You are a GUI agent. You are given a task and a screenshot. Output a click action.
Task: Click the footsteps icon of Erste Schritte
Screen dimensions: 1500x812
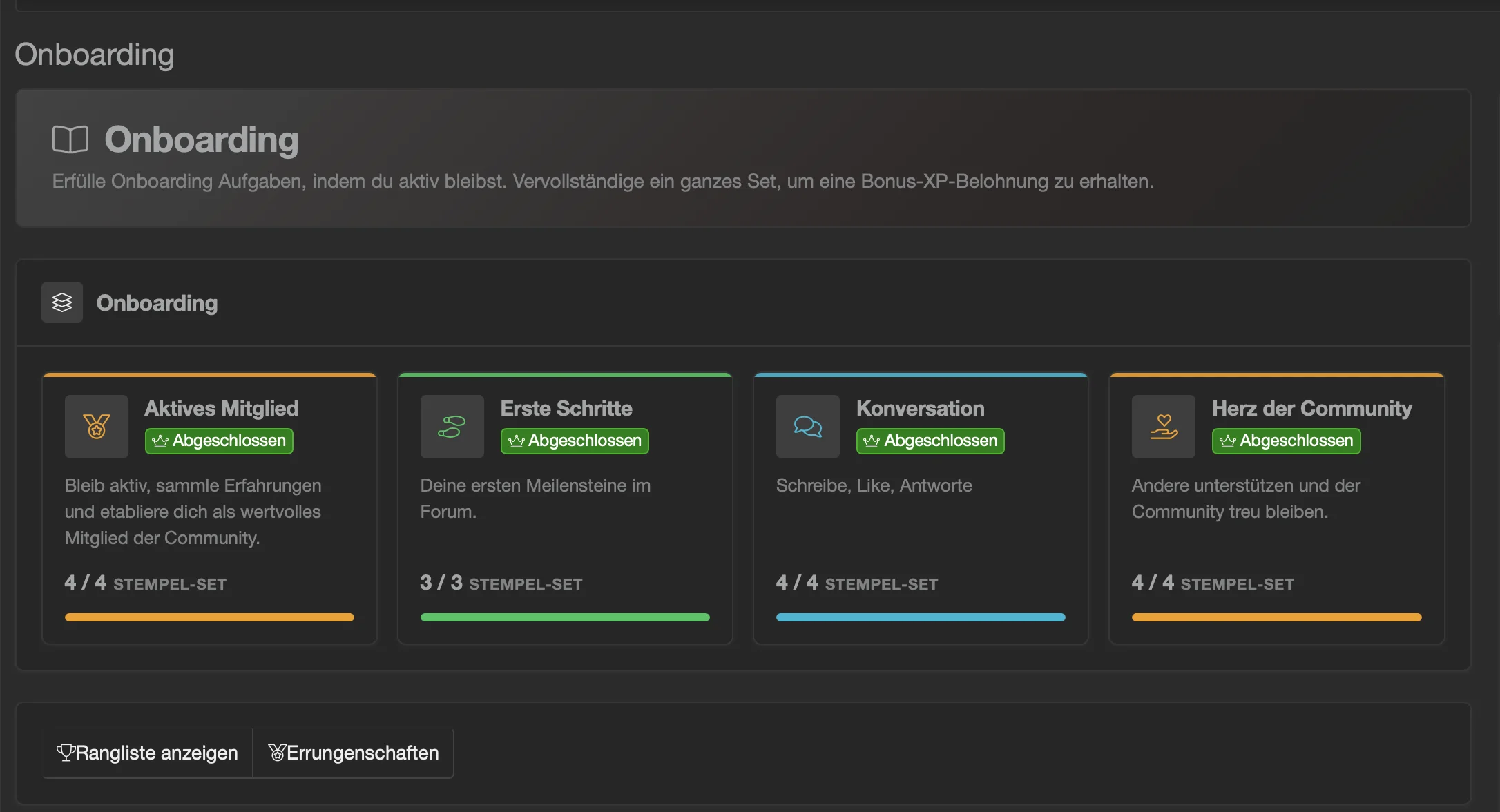pyautogui.click(x=452, y=427)
